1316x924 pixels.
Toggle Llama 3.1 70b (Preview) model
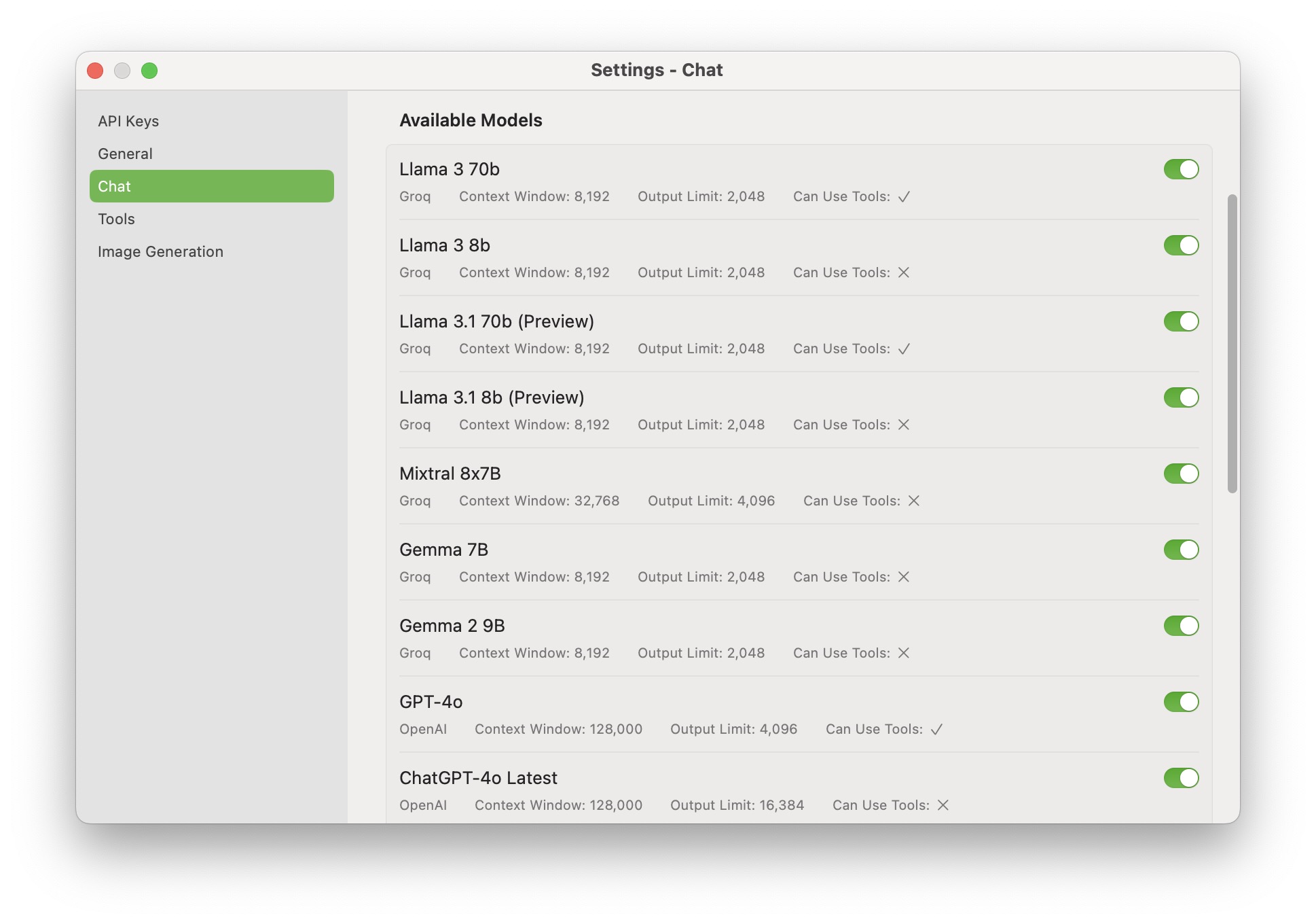(x=1181, y=321)
